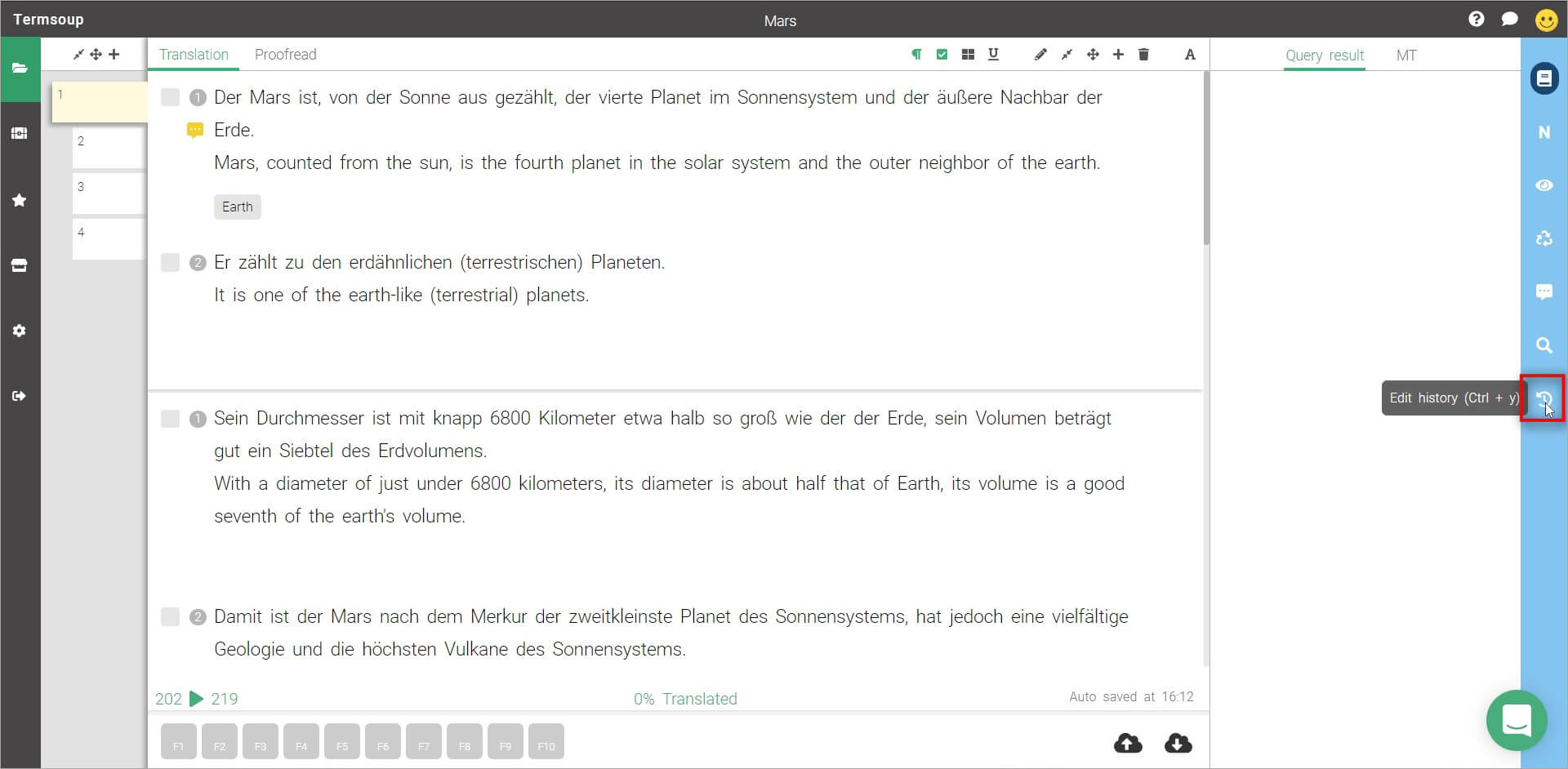Click the trash delete toolbar icon
Screen dimensions: 1568x769
coord(1143,55)
